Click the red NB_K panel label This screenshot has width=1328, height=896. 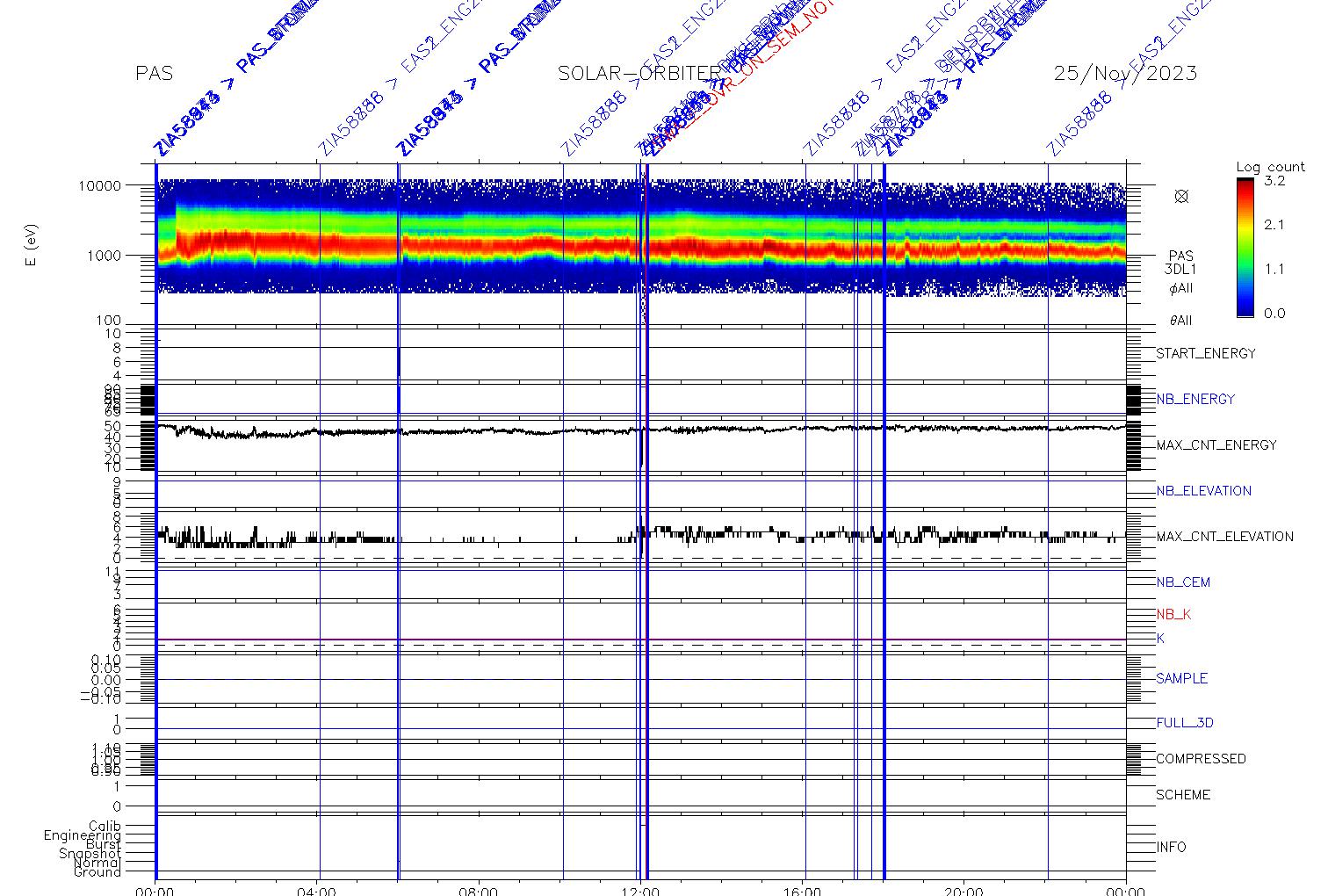pos(1173,615)
